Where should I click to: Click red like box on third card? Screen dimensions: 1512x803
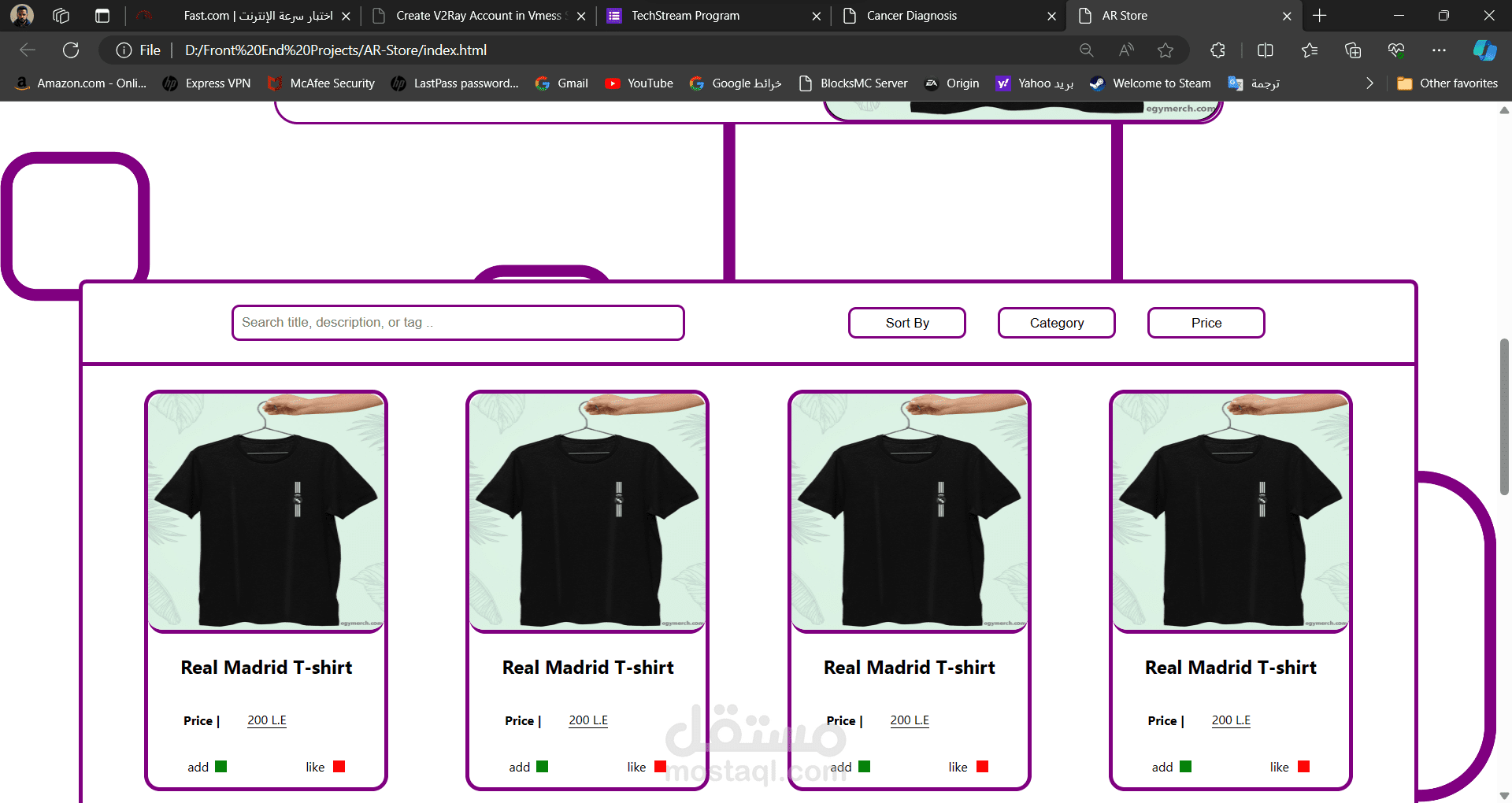pyautogui.click(x=982, y=766)
